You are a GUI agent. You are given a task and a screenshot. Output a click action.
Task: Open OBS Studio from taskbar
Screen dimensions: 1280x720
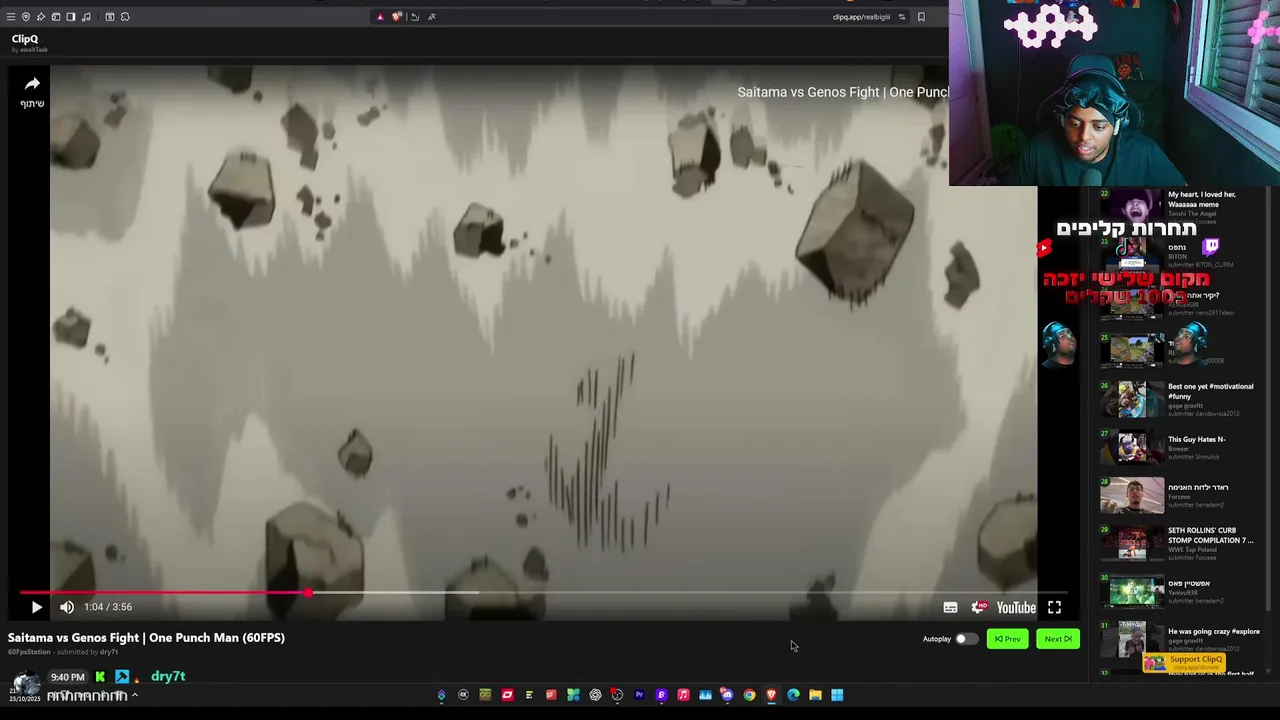pyautogui.click(x=617, y=695)
